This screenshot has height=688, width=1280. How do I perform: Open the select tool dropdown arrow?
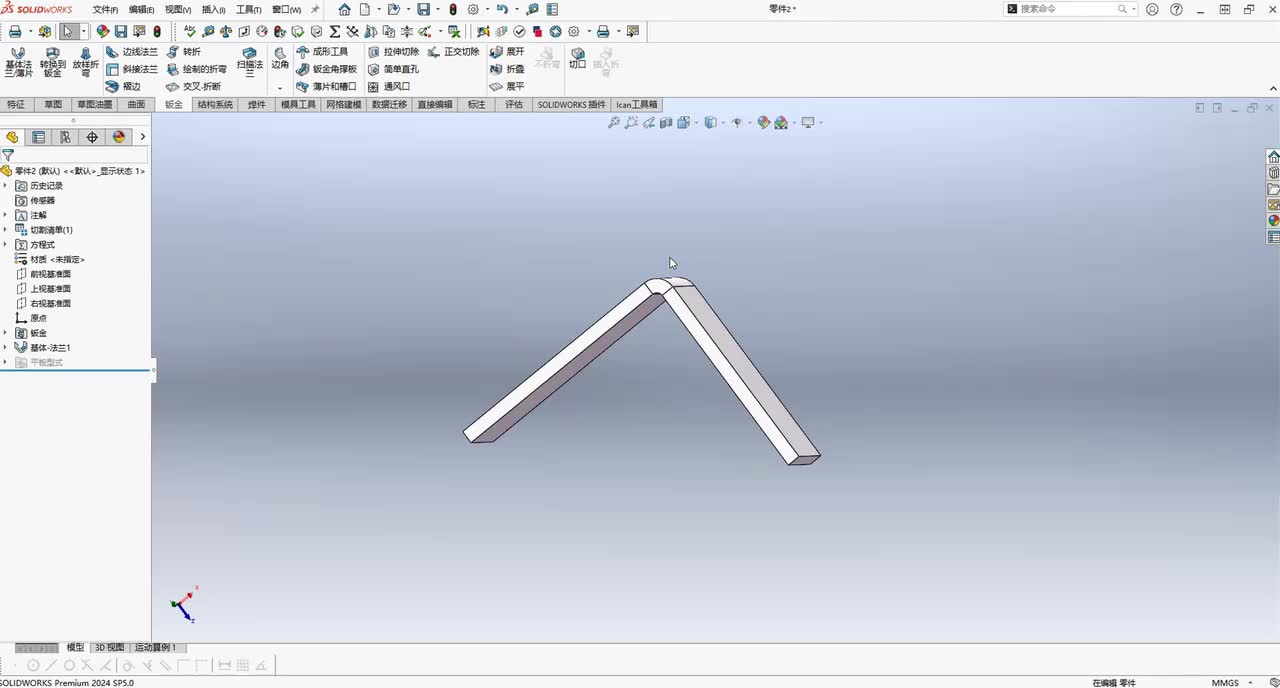click(83, 32)
